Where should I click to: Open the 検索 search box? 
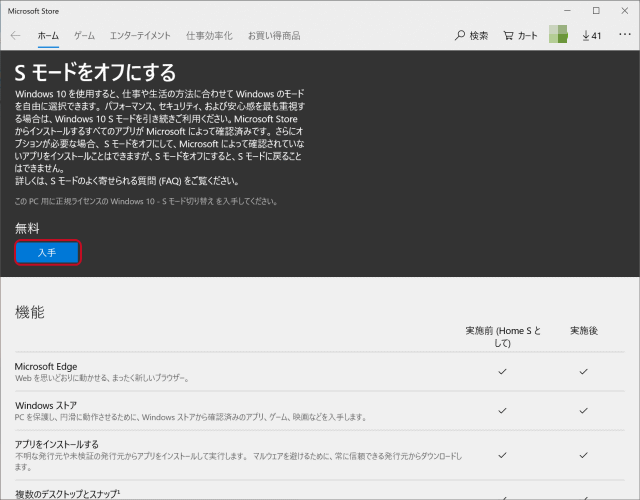click(471, 36)
